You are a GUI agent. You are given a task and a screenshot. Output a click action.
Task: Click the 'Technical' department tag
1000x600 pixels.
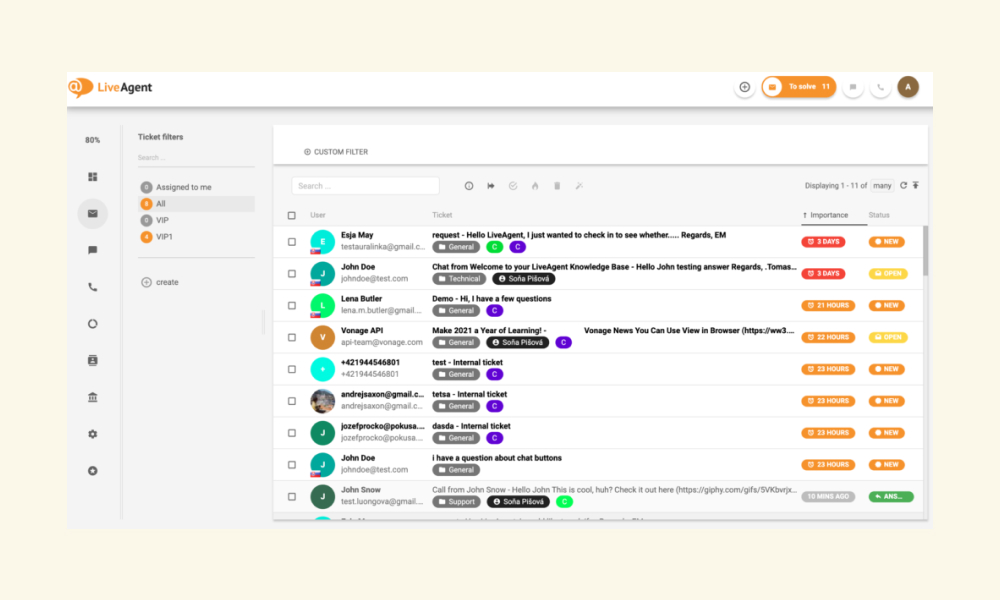[459, 279]
